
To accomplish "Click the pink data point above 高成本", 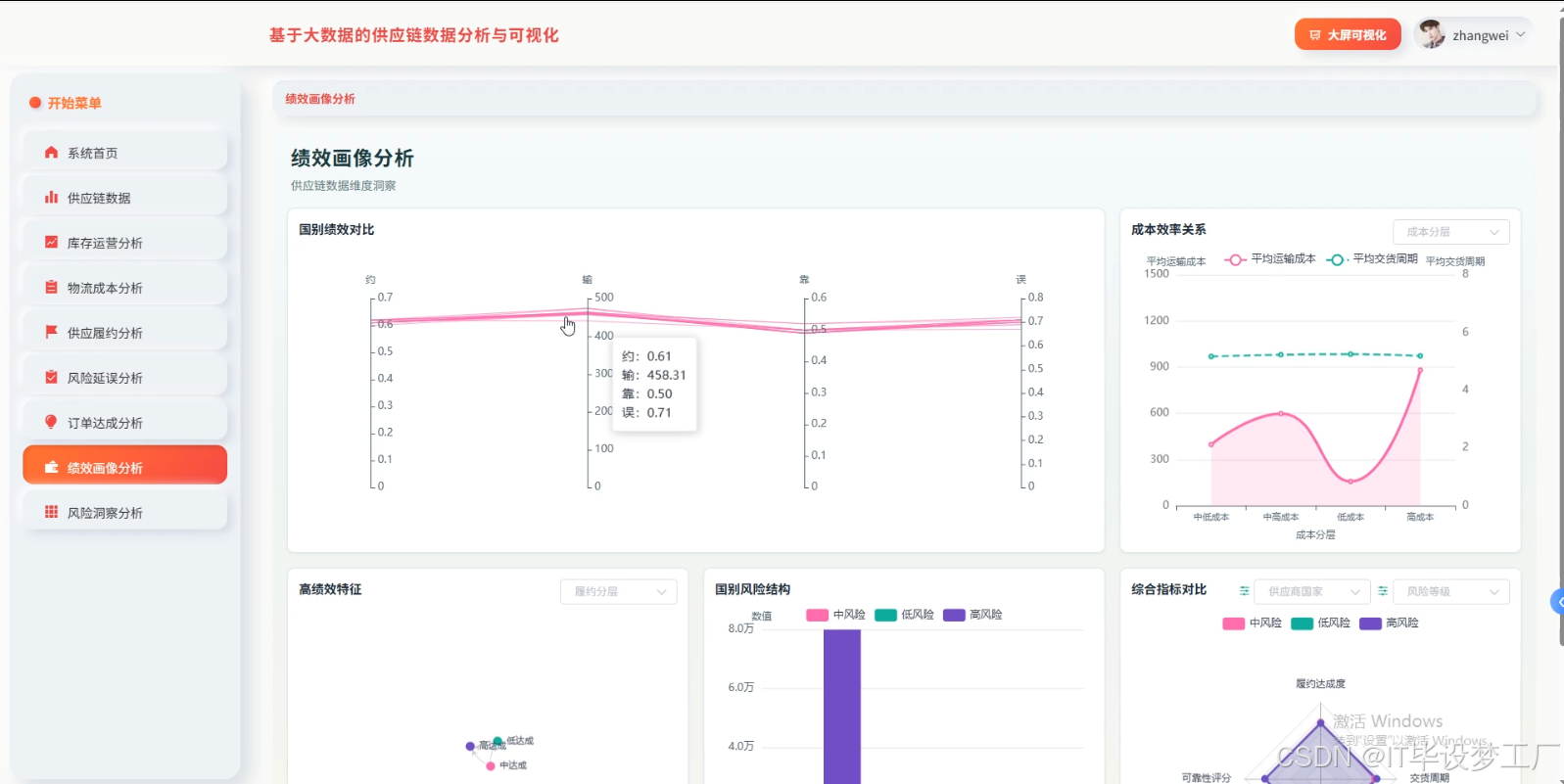I will point(1420,370).
